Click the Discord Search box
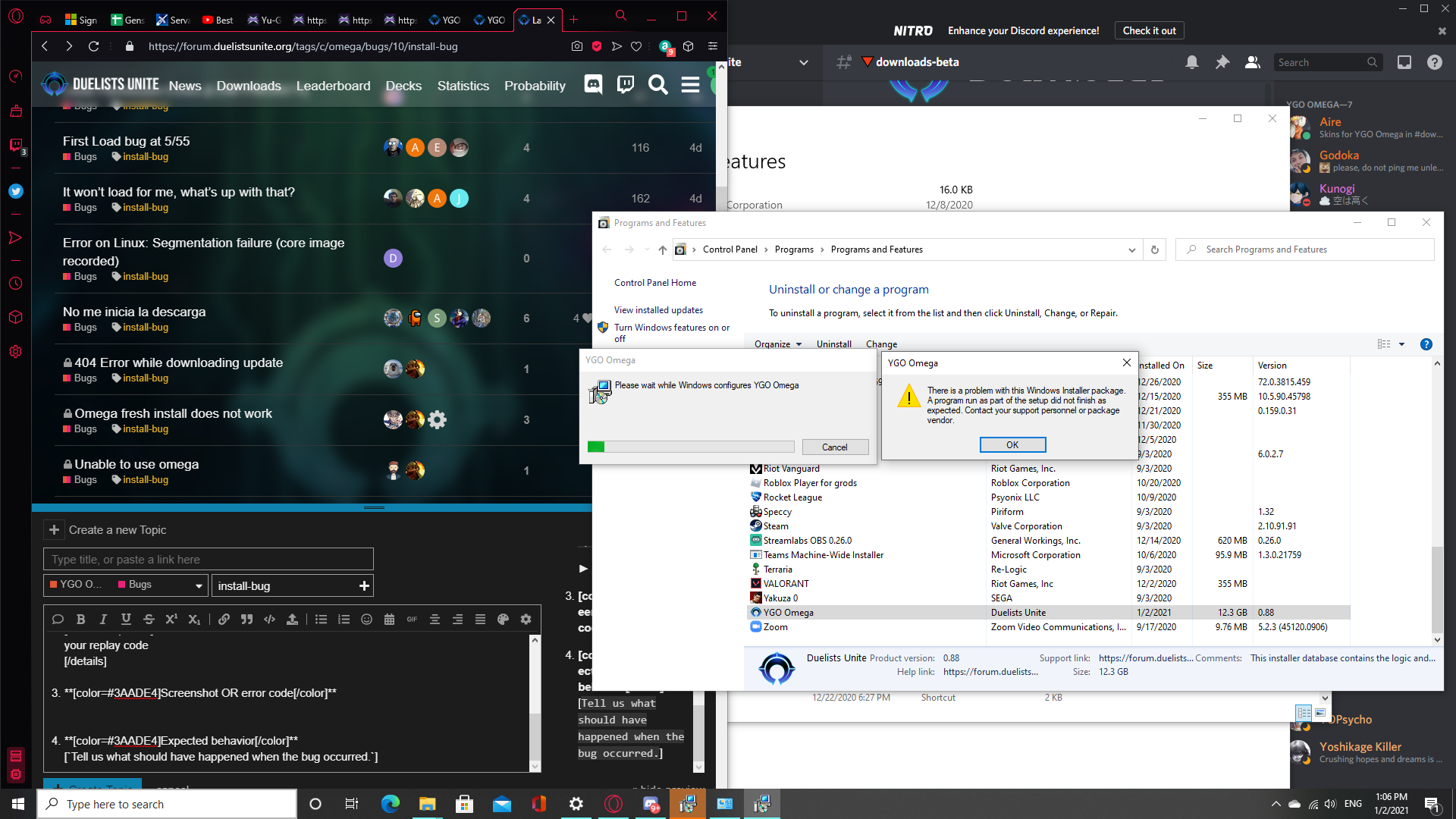1456x819 pixels. (x=1327, y=62)
